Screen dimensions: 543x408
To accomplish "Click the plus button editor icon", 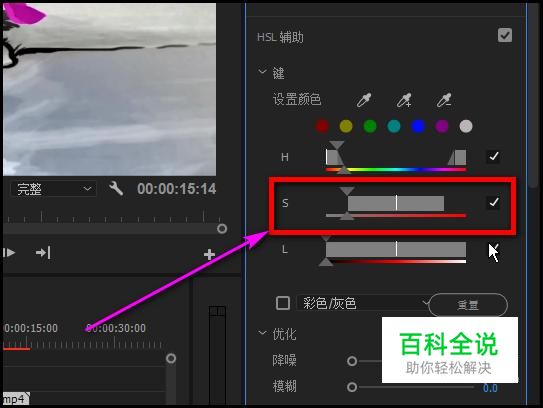I will tap(209, 255).
